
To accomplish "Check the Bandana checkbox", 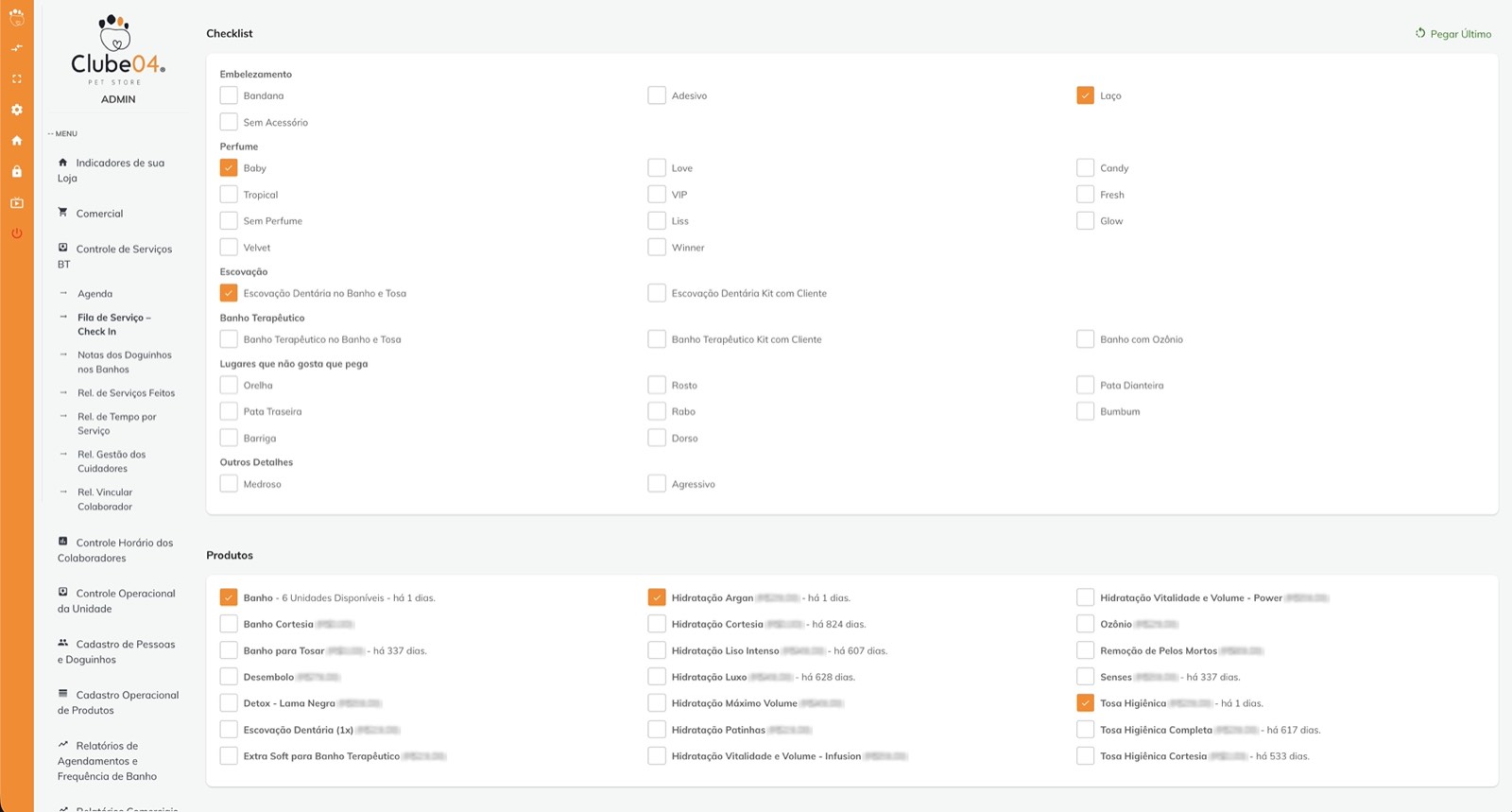I will (229, 95).
